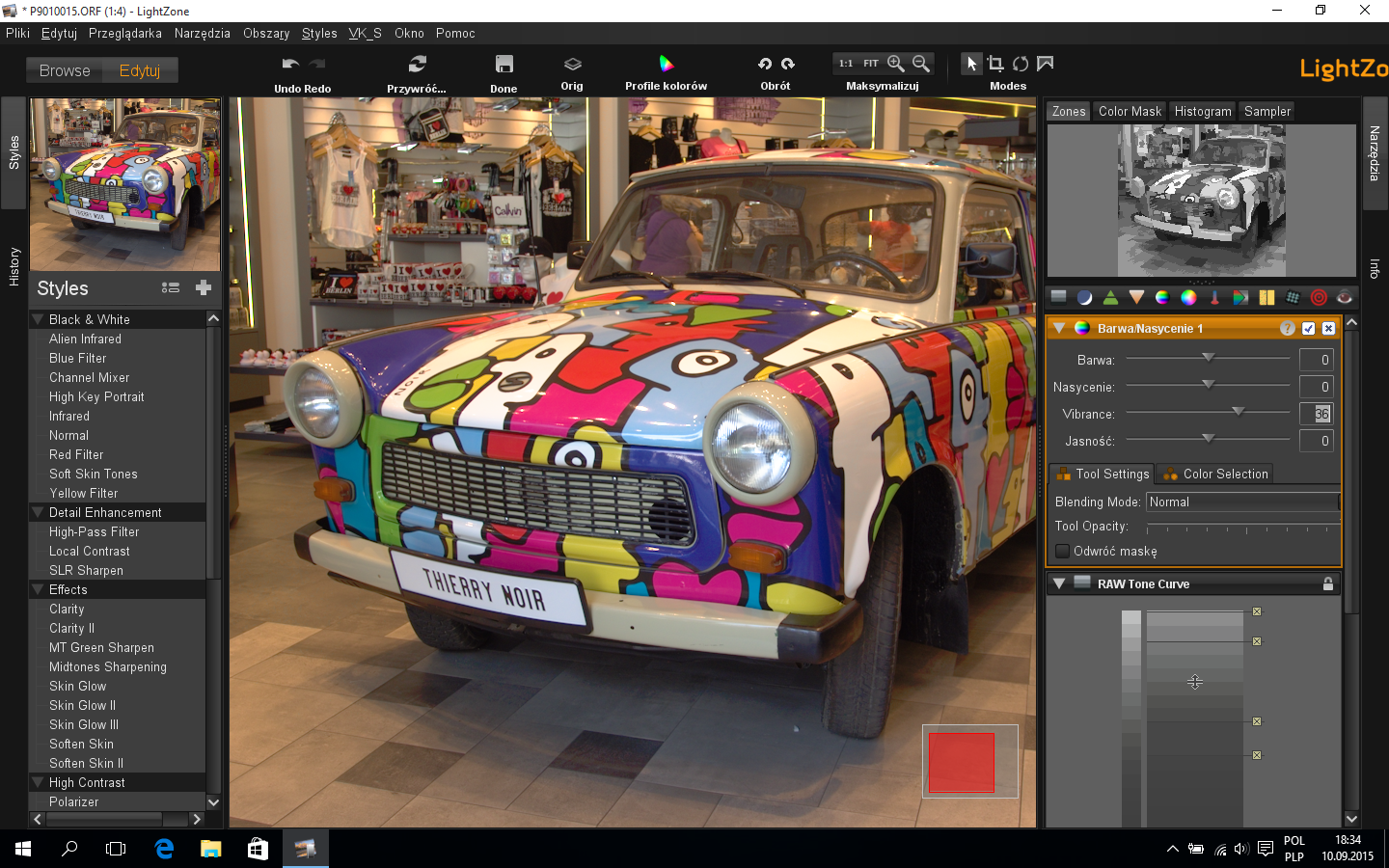Click the Redo arrow icon

click(317, 64)
